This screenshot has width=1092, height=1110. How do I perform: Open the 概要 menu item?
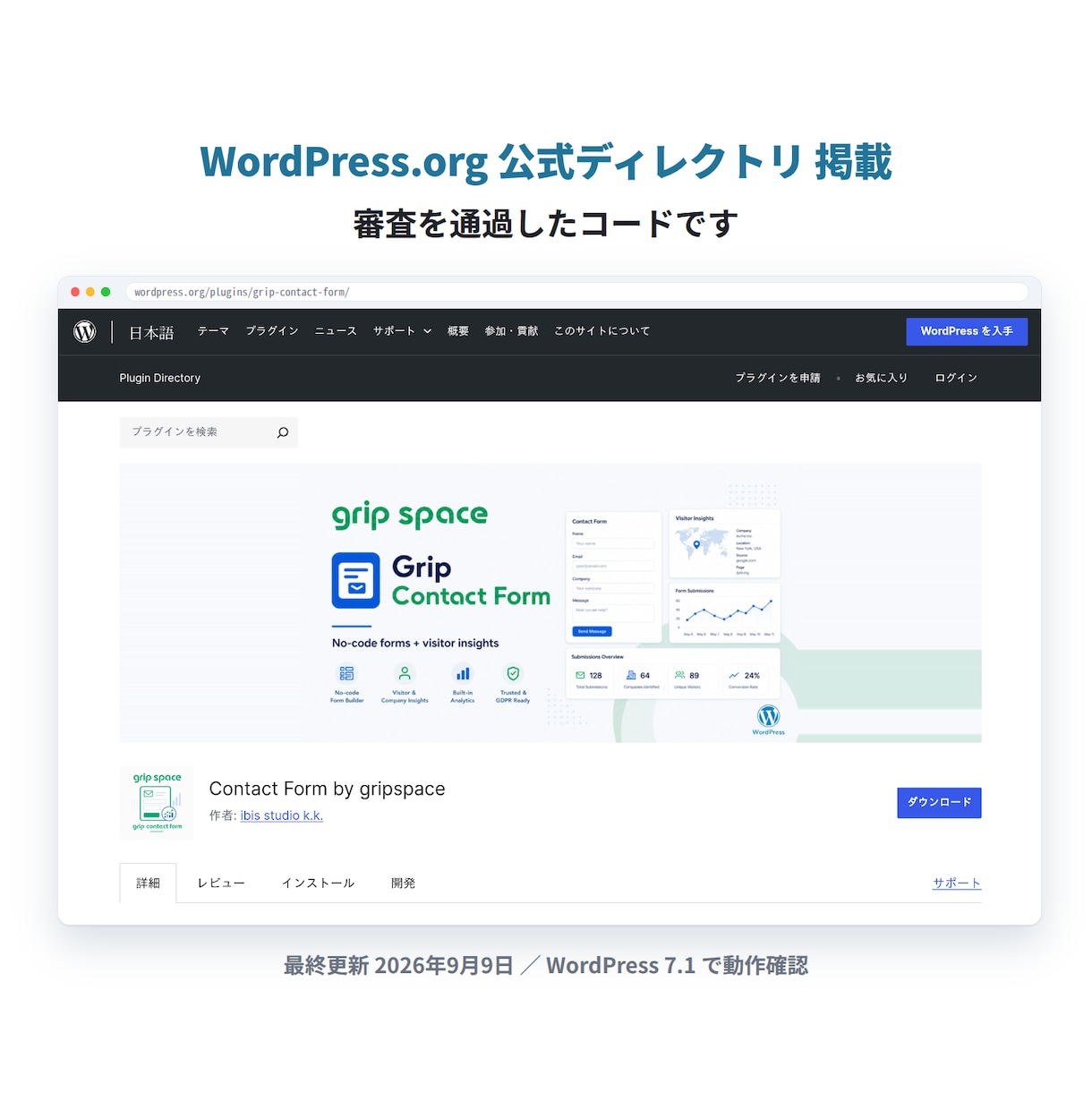(458, 331)
